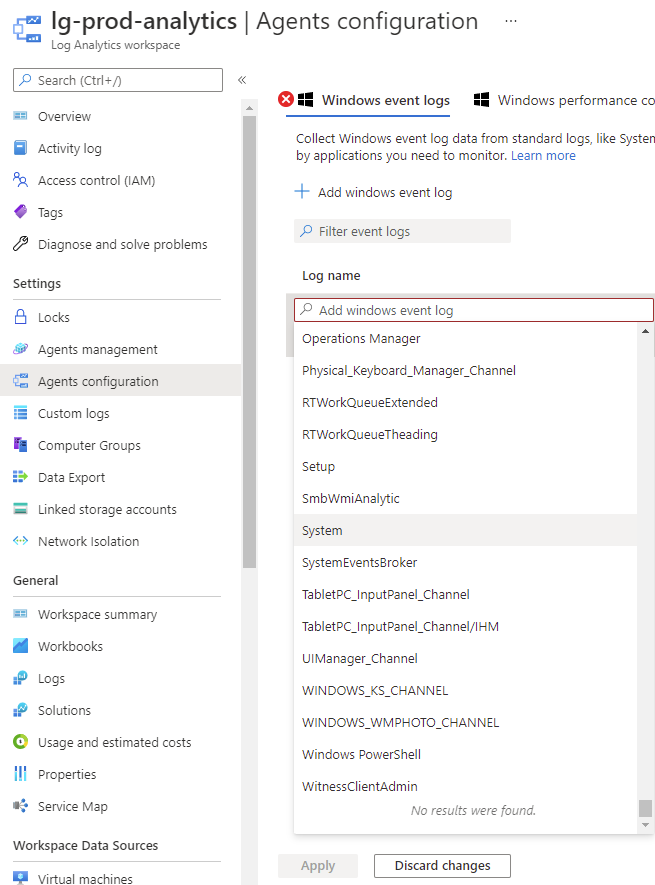
Task: Select Setup log option
Action: coord(465,466)
